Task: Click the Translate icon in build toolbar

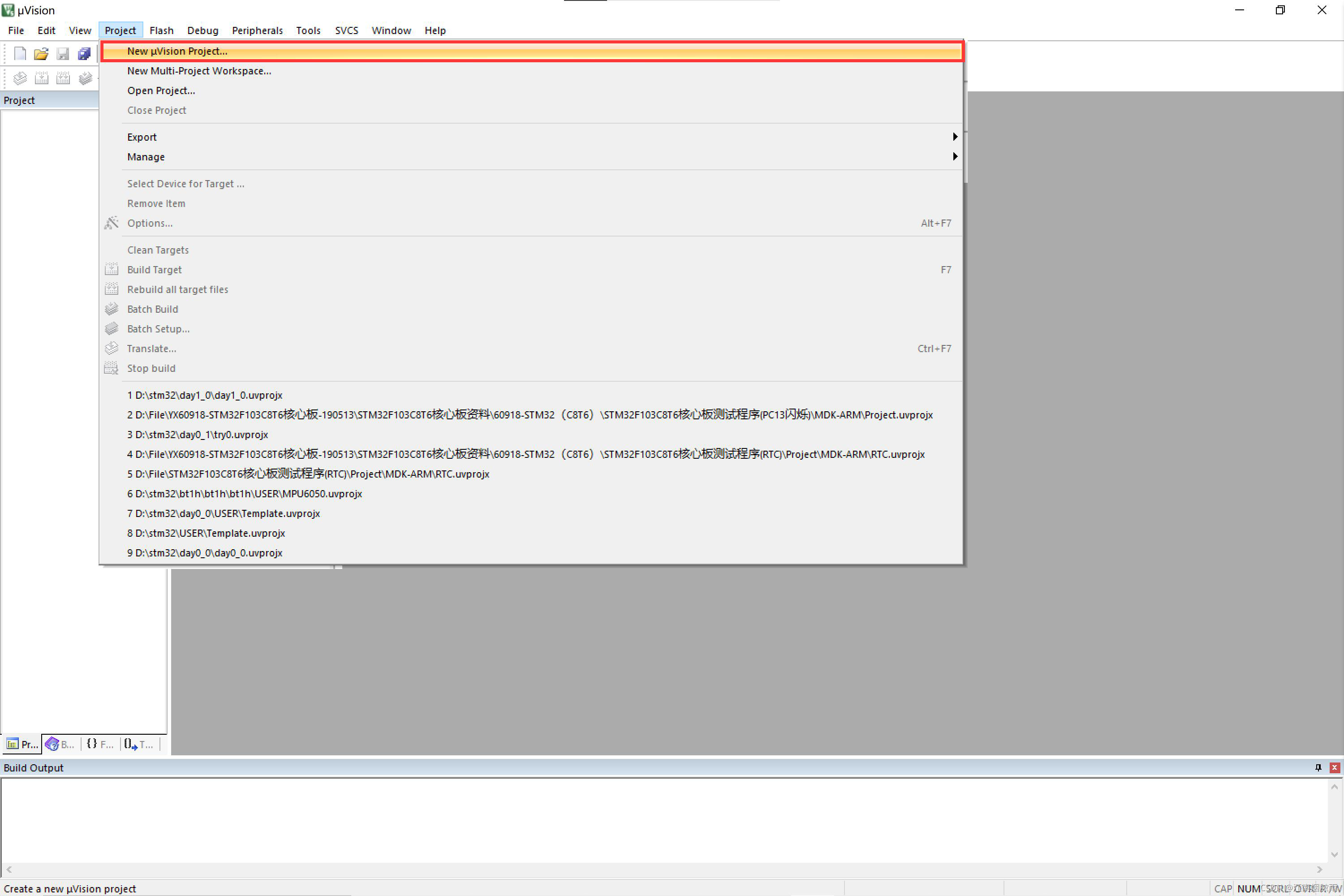Action: [x=20, y=78]
